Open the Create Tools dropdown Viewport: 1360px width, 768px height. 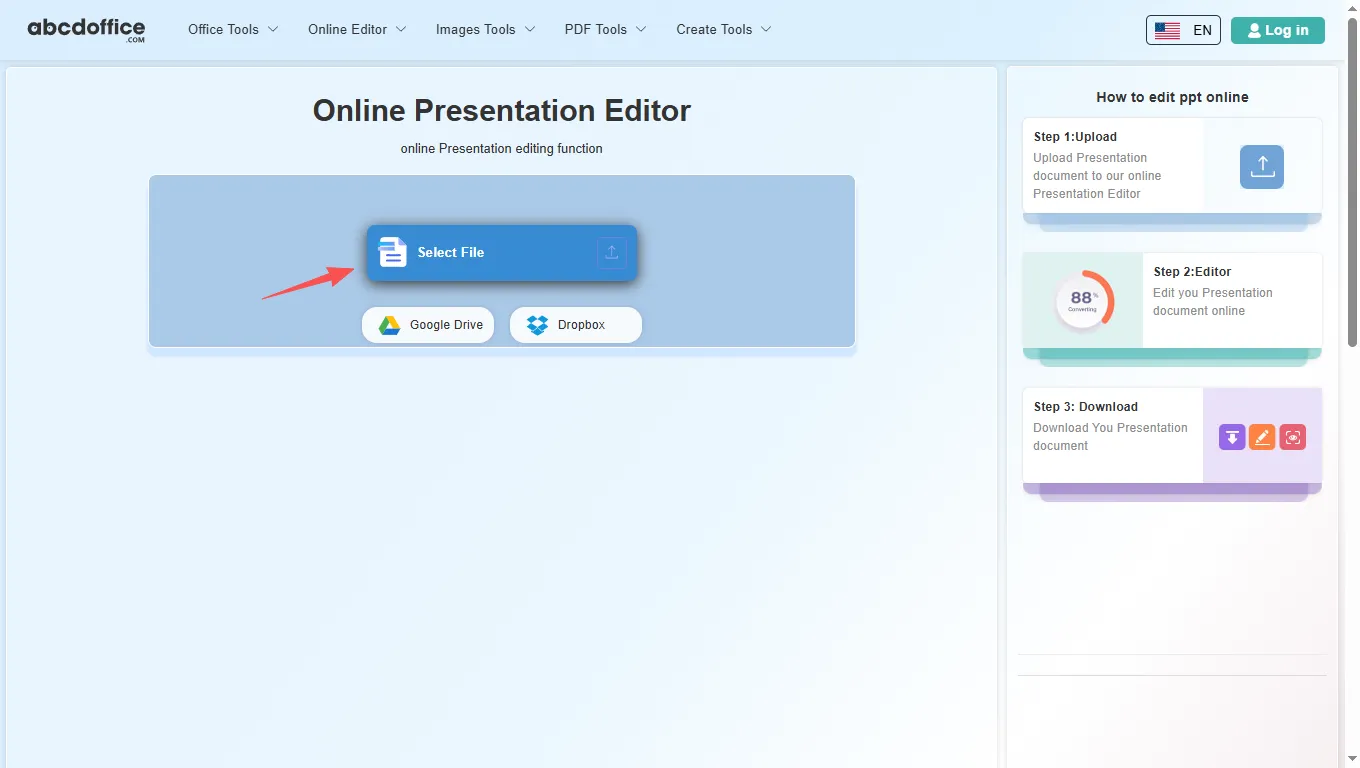(724, 30)
